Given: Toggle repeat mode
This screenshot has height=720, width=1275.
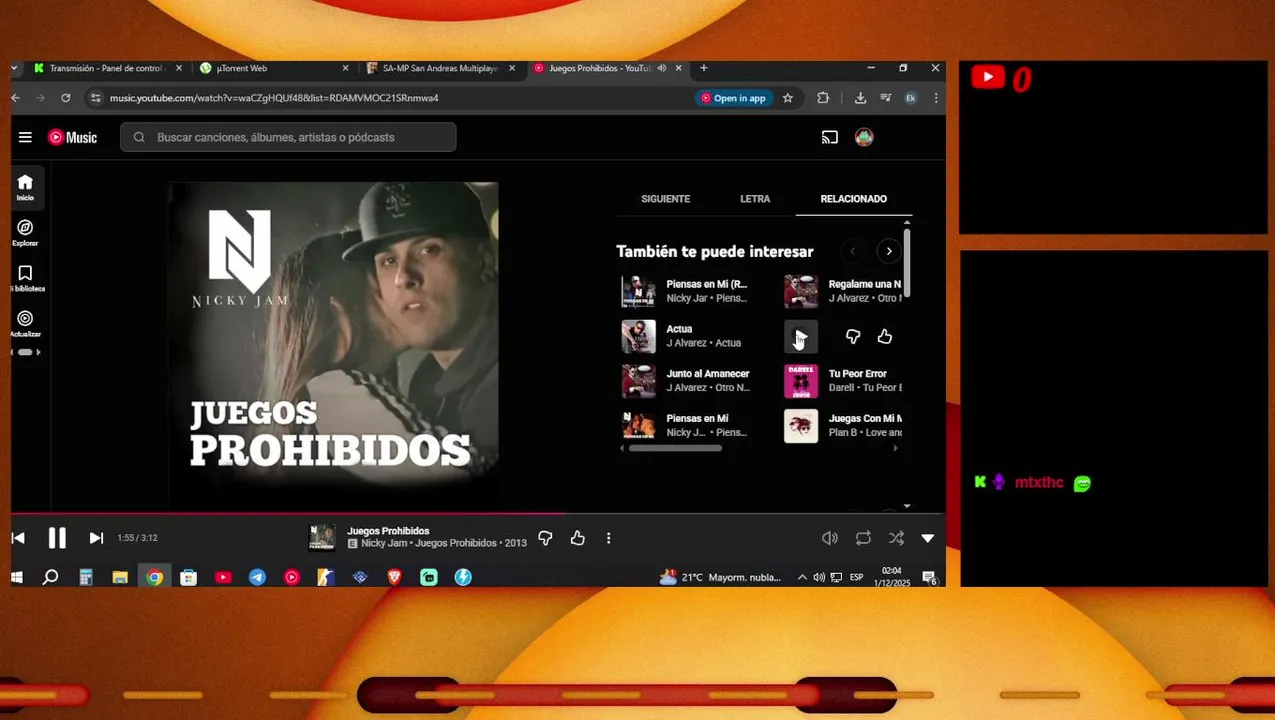Looking at the screenshot, I should point(863,538).
